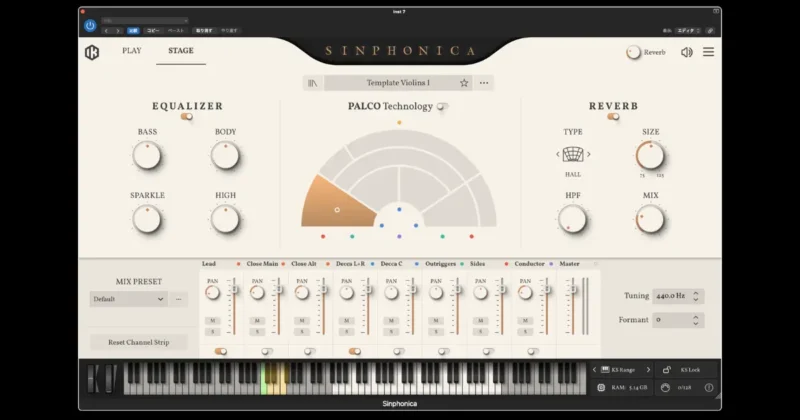Select previous reverb type arrow
The width and height of the screenshot is (800, 420).
[558, 154]
